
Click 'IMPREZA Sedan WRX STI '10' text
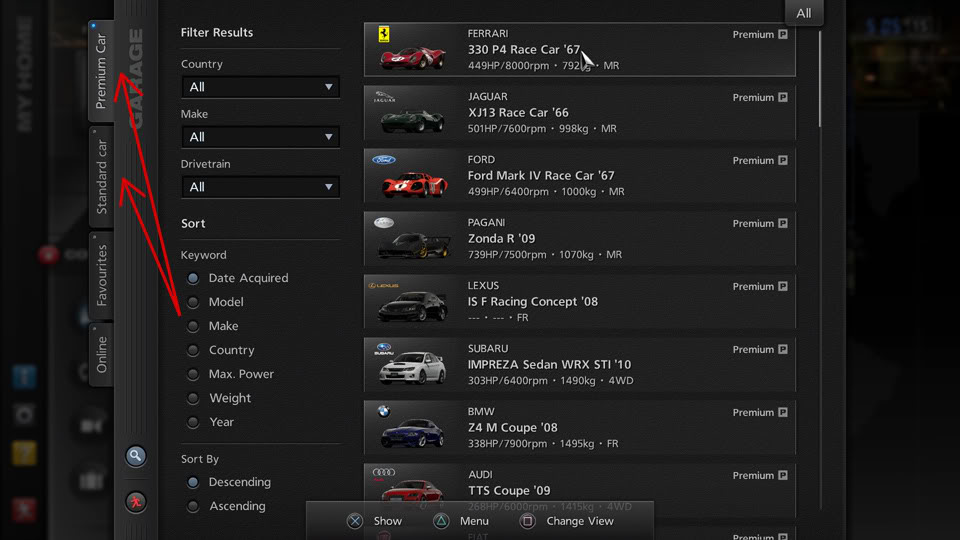(549, 365)
